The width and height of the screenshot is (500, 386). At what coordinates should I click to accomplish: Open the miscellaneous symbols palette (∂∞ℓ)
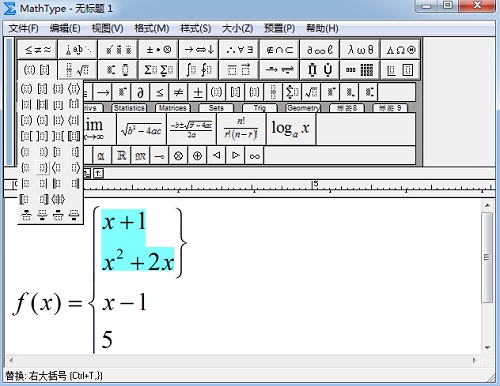320,50
